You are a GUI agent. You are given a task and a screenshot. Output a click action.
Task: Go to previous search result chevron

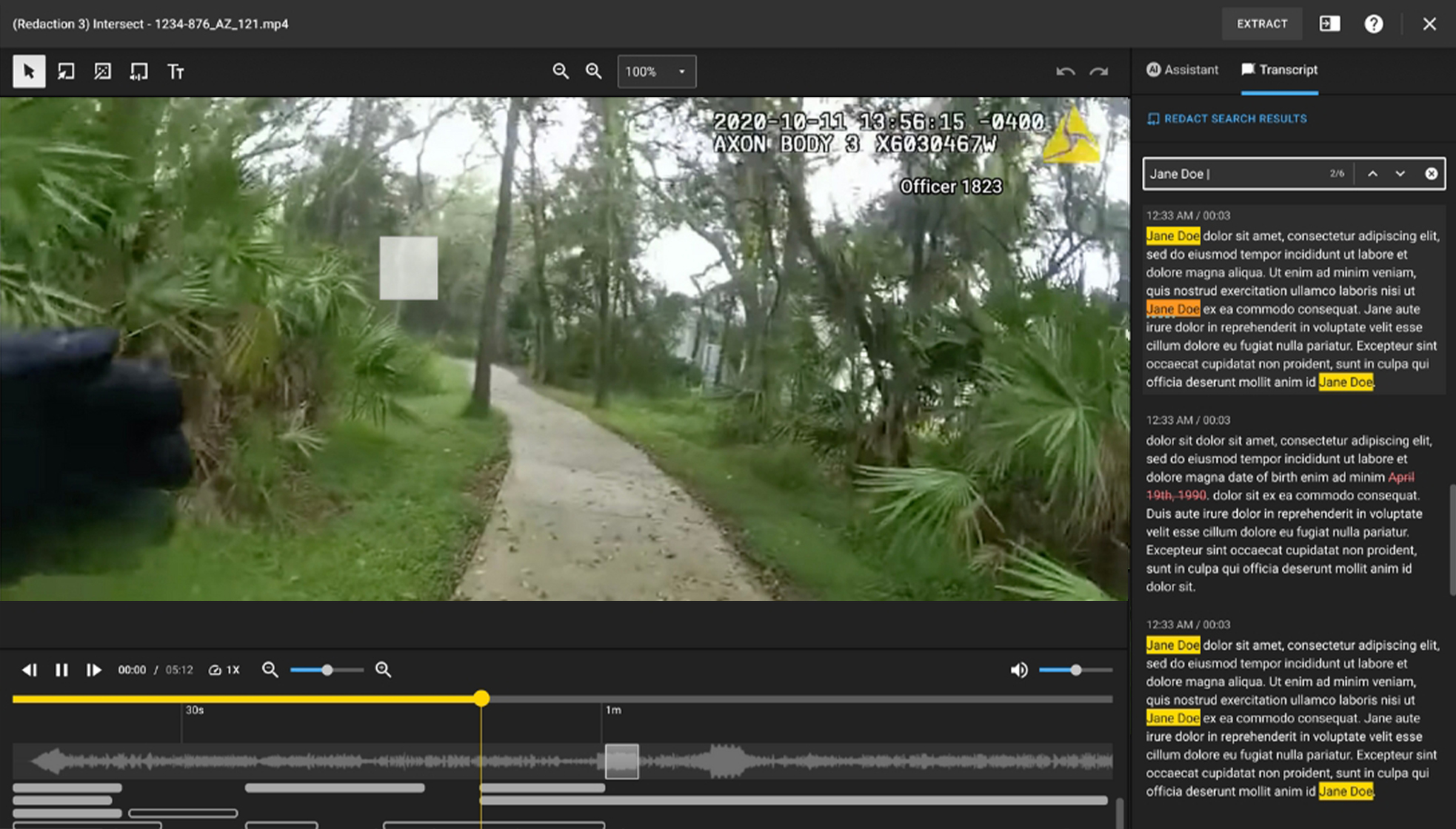click(x=1372, y=173)
